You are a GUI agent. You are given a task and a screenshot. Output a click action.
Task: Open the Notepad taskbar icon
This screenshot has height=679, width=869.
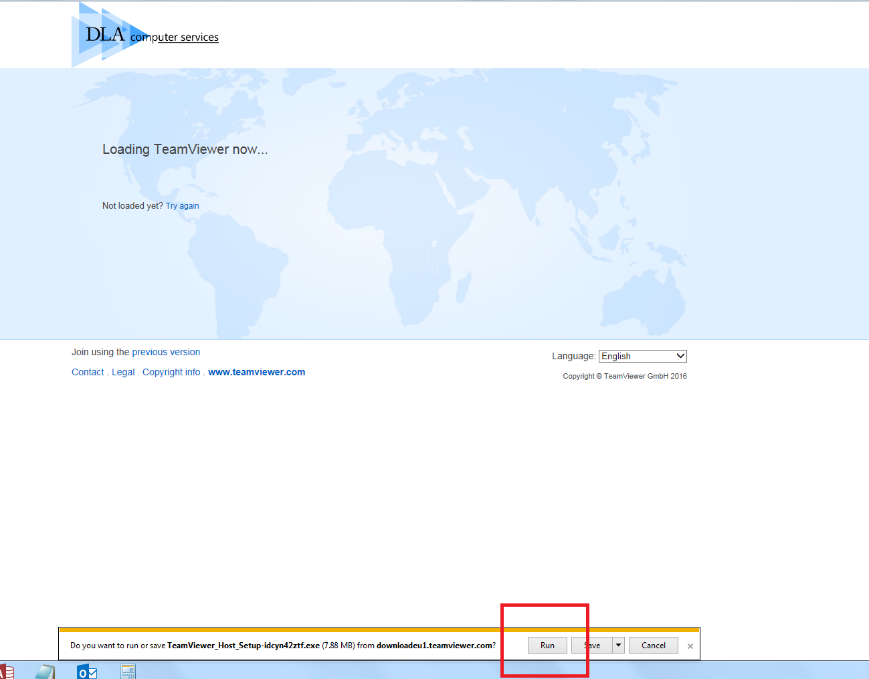pyautogui.click(x=45, y=672)
